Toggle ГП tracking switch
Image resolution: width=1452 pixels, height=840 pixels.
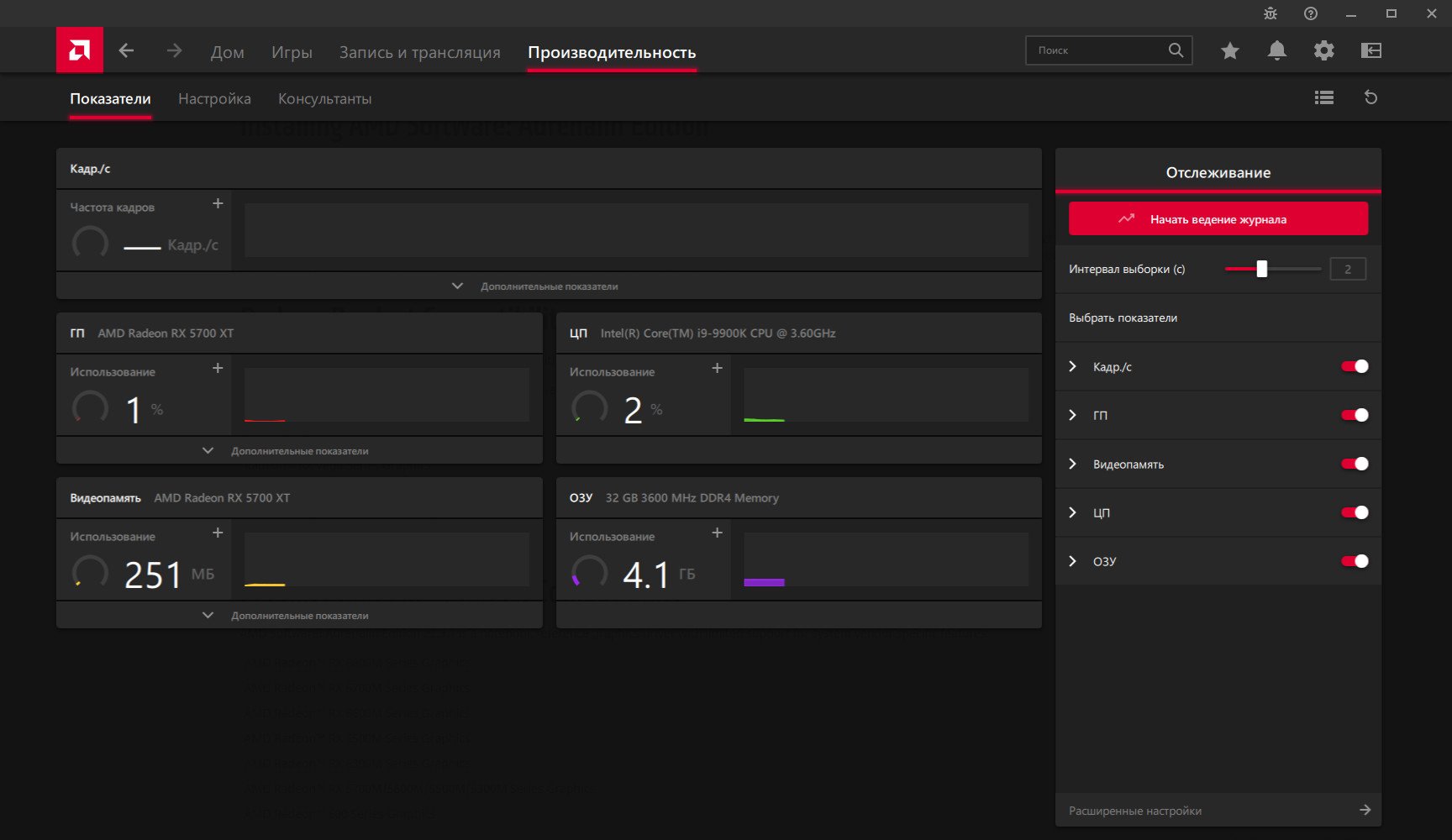(1355, 415)
